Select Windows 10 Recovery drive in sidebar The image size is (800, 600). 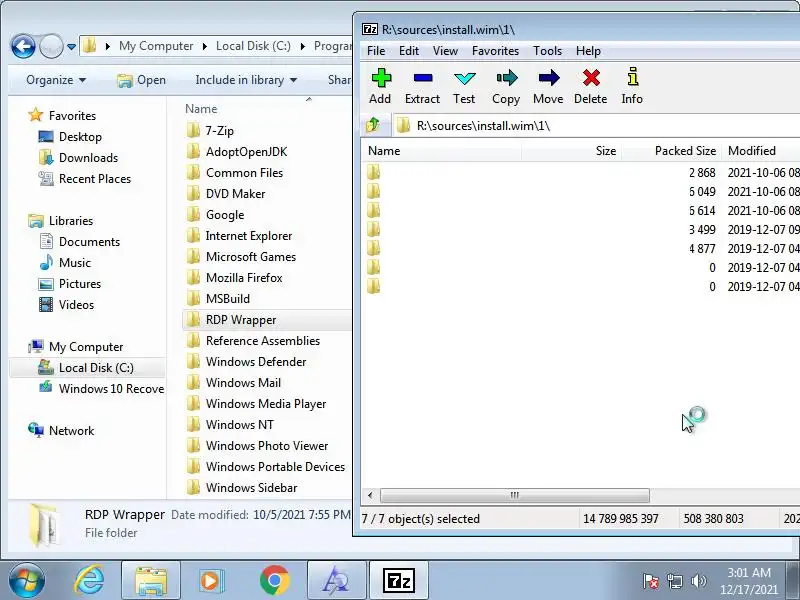click(101, 388)
